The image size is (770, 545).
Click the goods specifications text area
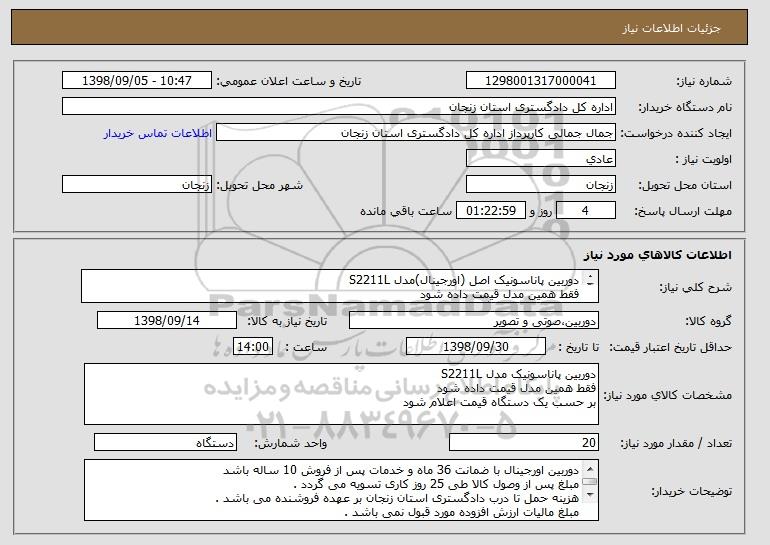(341, 394)
